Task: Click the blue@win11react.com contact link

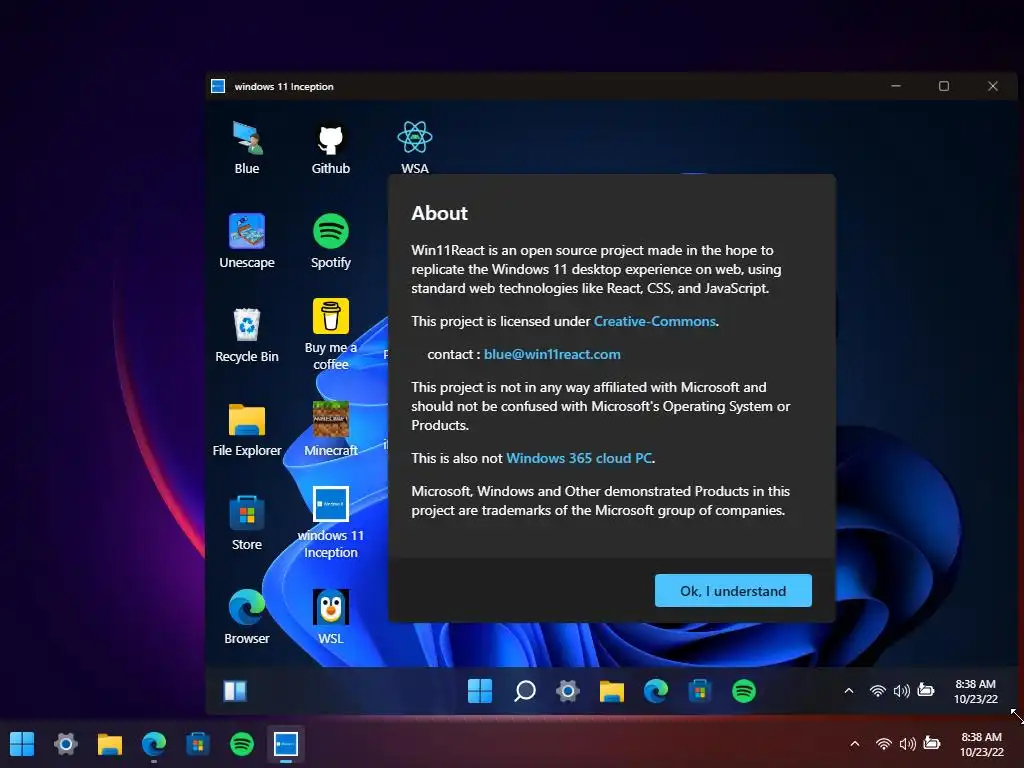Action: pos(552,354)
